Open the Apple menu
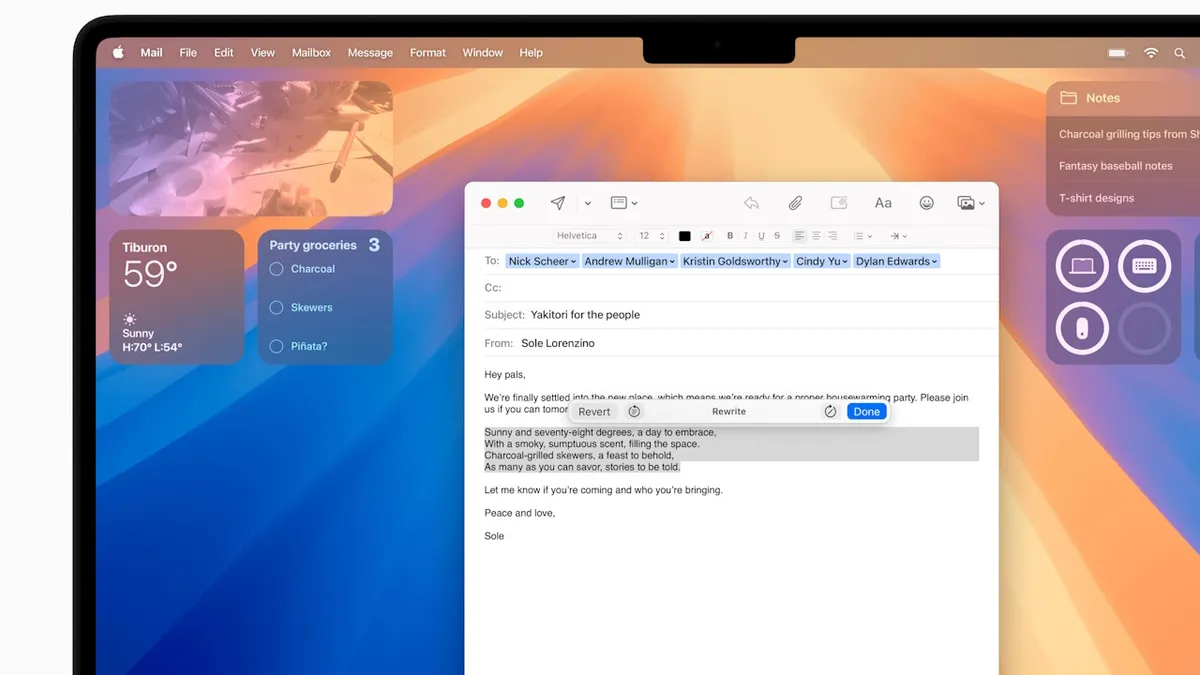Screen dimensions: 1200x675 (118, 53)
